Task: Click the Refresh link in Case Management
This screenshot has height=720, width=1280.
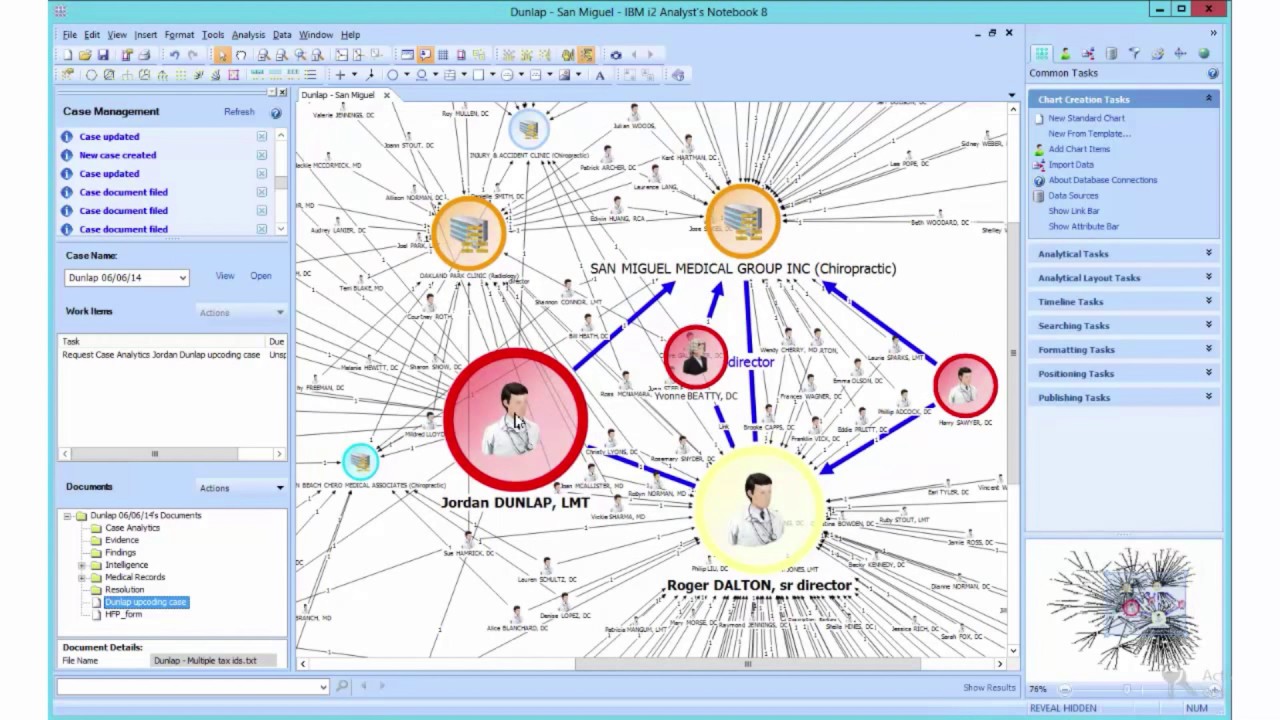Action: (x=239, y=112)
